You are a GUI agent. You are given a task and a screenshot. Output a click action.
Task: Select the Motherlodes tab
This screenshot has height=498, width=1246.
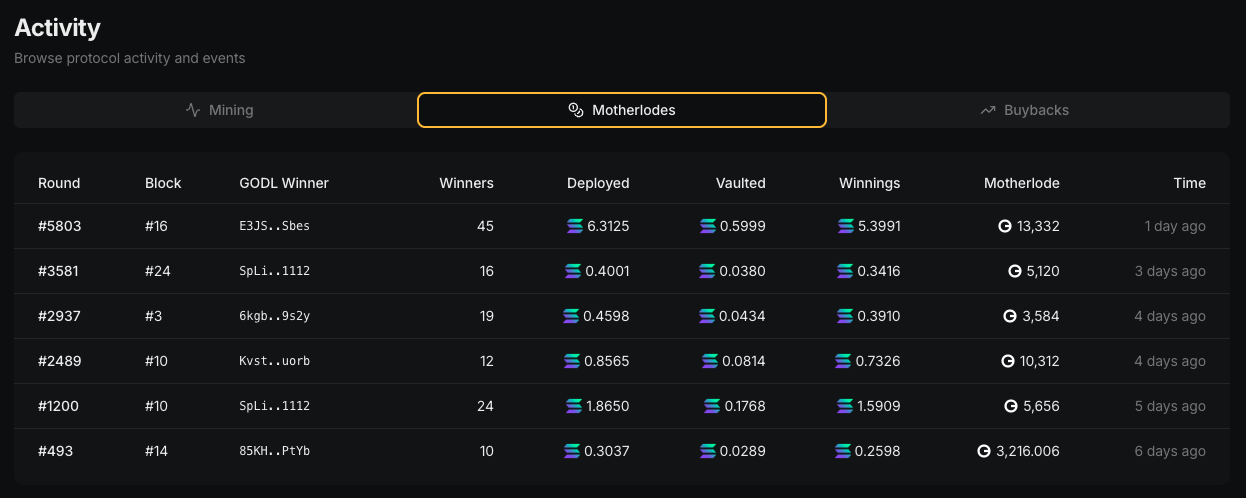coord(621,110)
